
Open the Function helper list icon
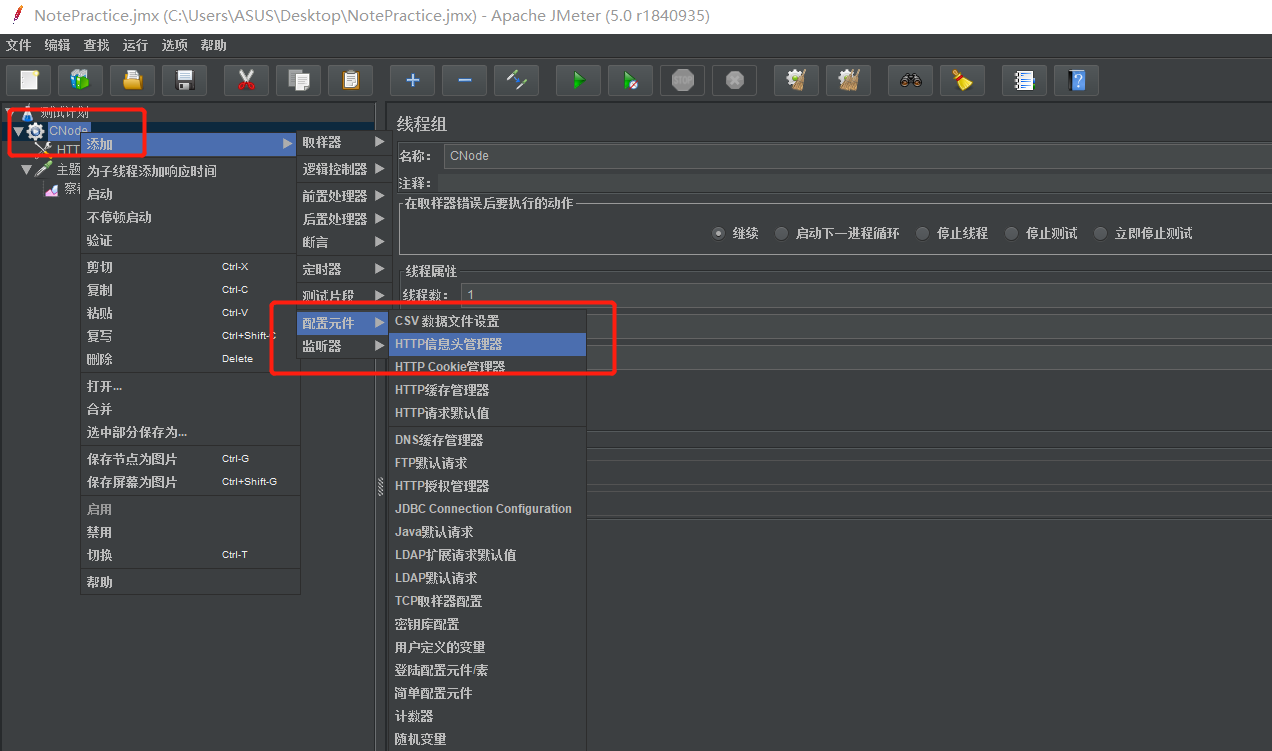coord(1024,80)
